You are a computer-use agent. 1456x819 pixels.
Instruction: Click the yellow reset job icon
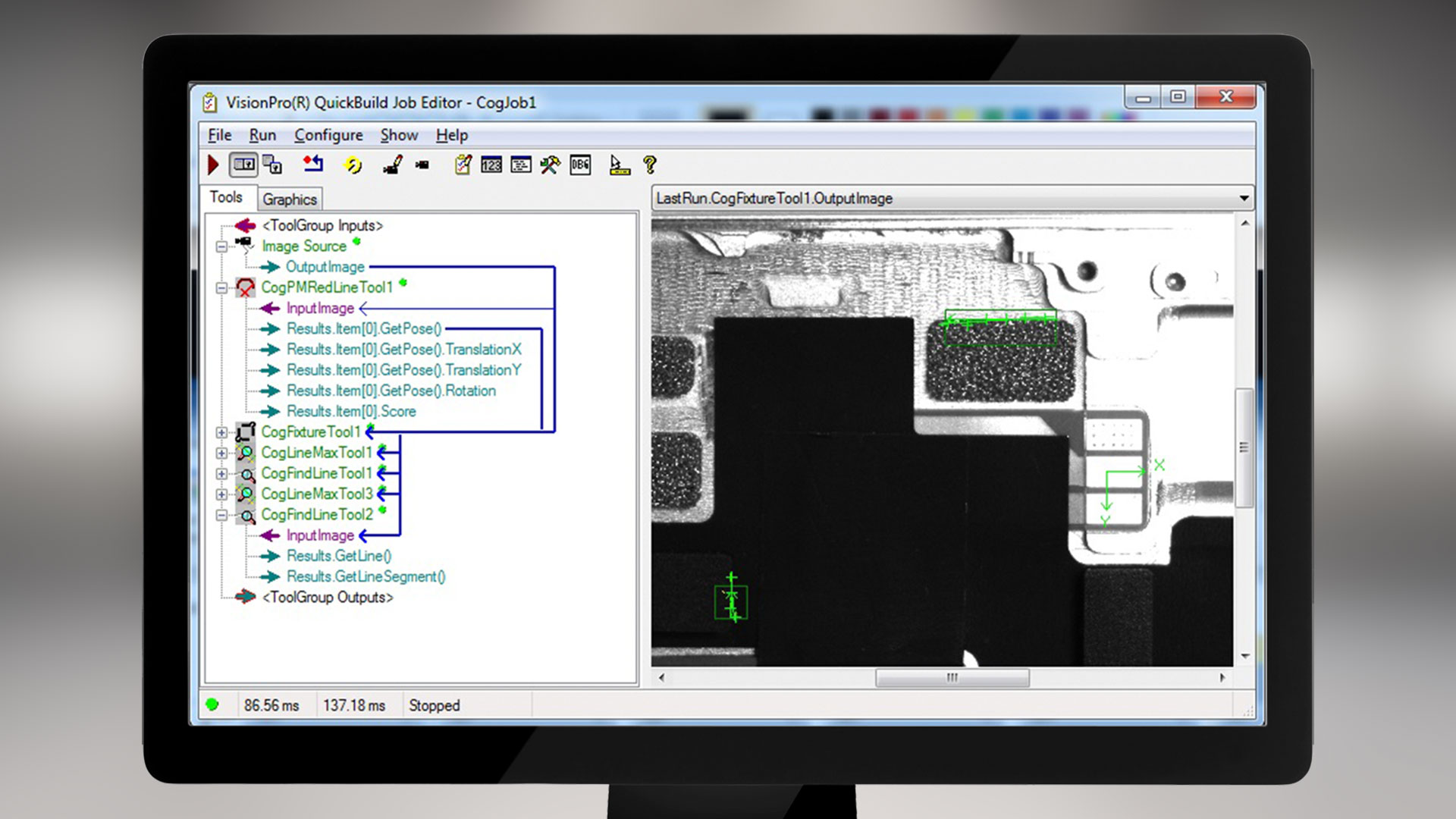coord(353,165)
